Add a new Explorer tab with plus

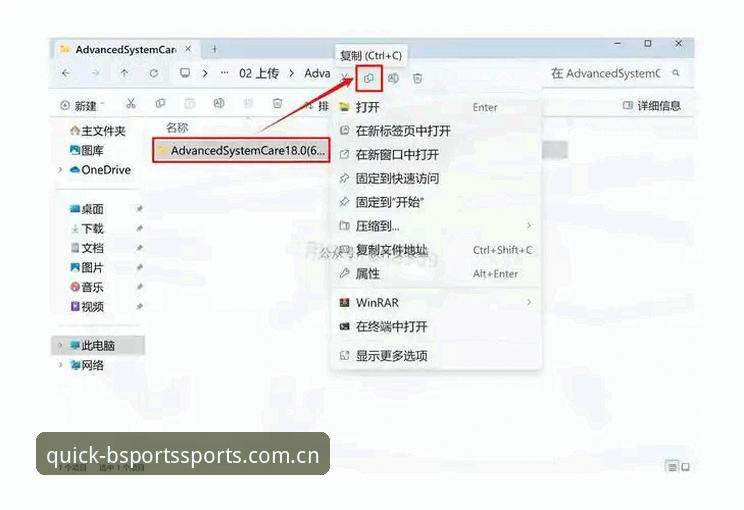pyautogui.click(x=214, y=49)
